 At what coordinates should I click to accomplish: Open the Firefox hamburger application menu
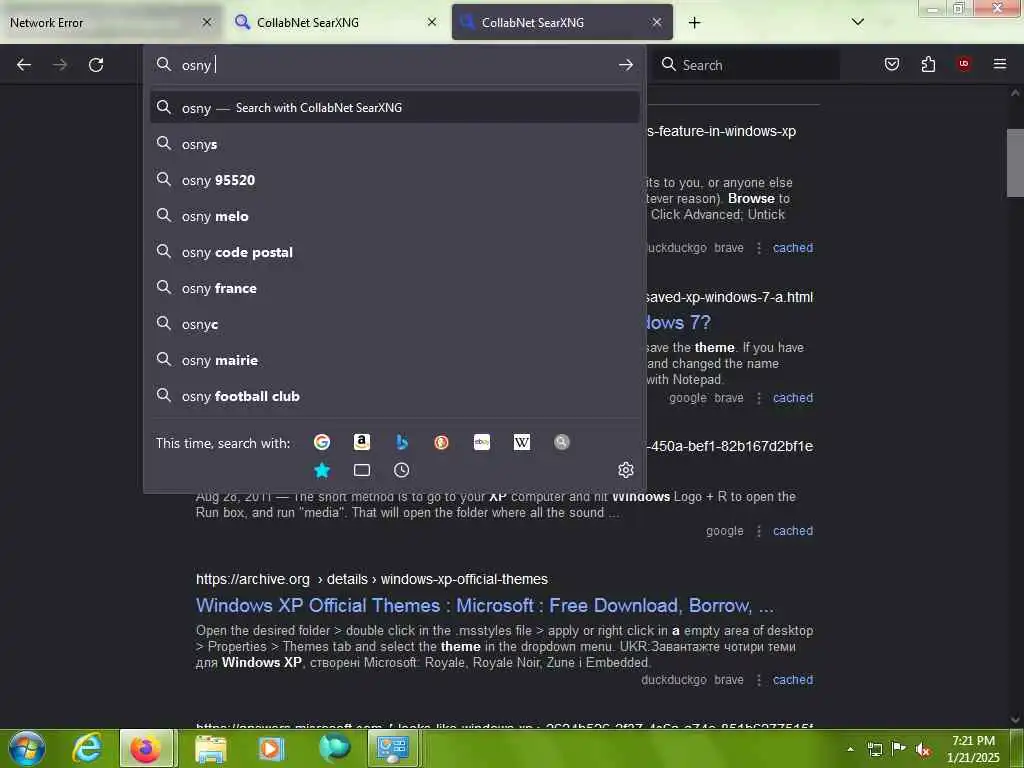pyautogui.click(x=1000, y=64)
